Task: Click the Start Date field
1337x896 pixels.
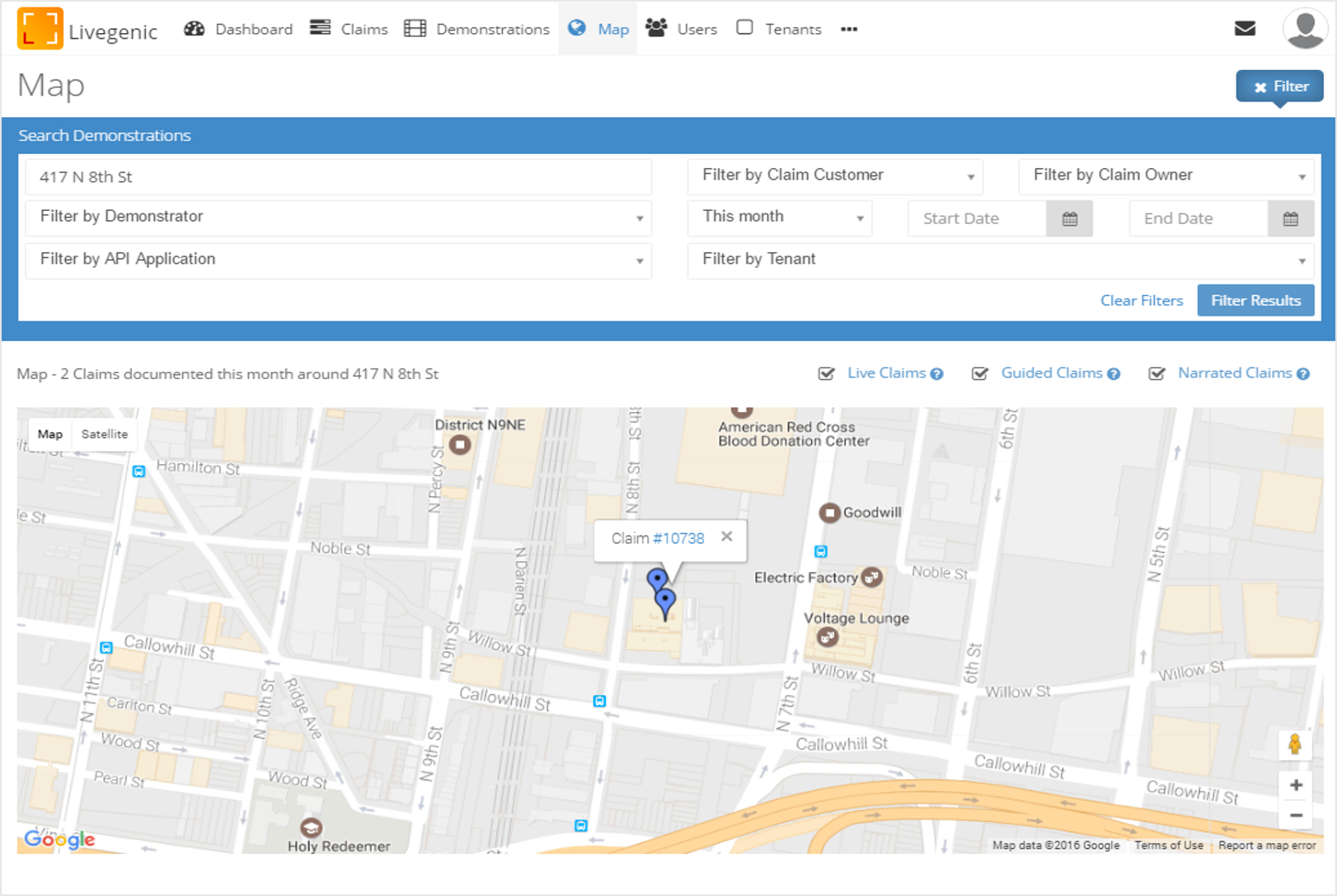Action: (978, 218)
